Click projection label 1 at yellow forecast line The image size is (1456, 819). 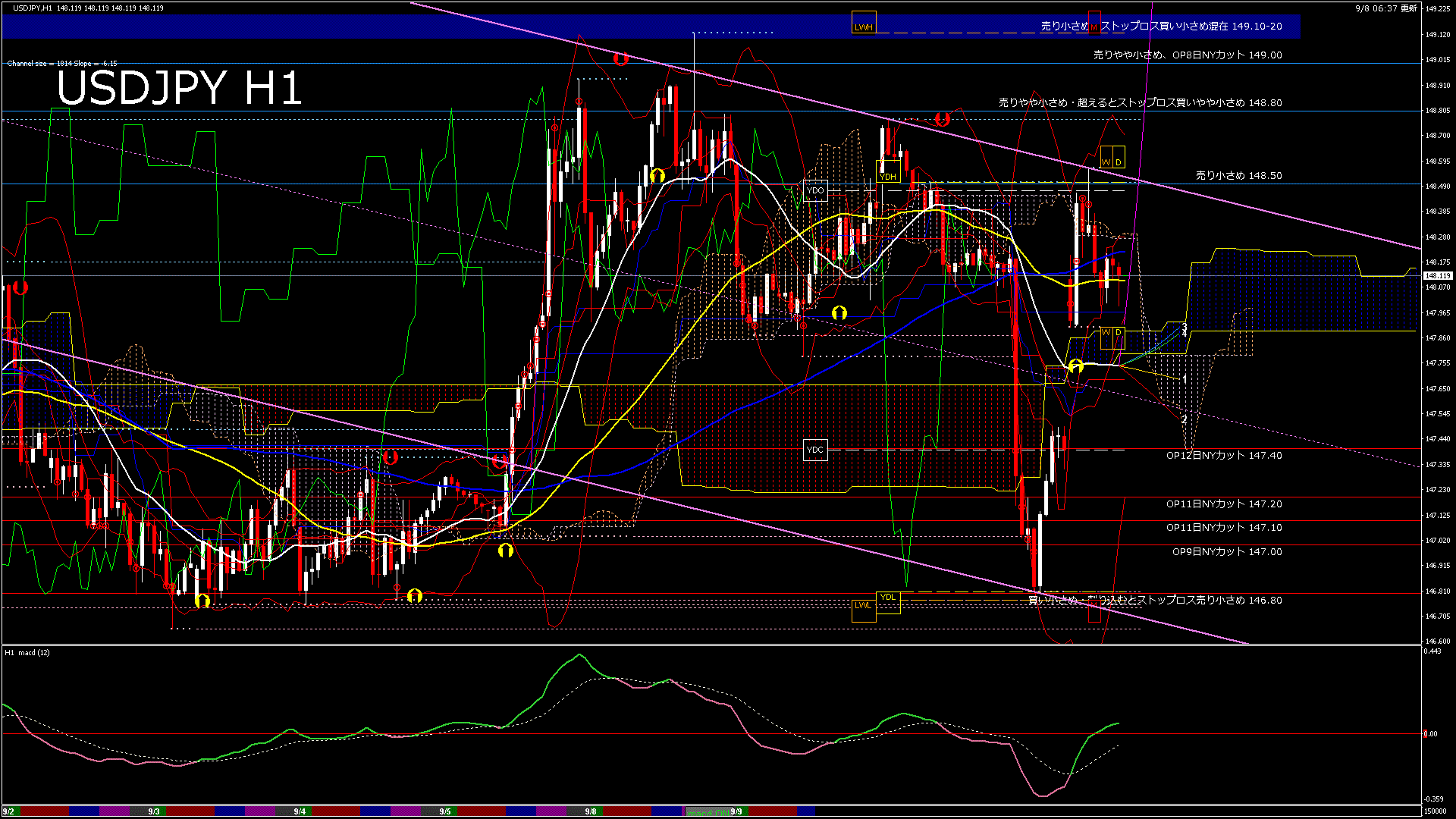click(1185, 378)
